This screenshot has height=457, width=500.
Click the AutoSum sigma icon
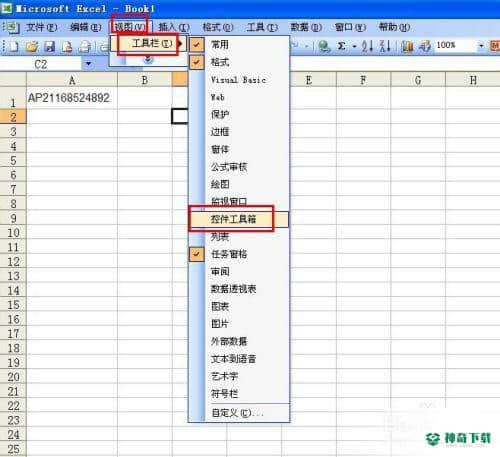(341, 46)
